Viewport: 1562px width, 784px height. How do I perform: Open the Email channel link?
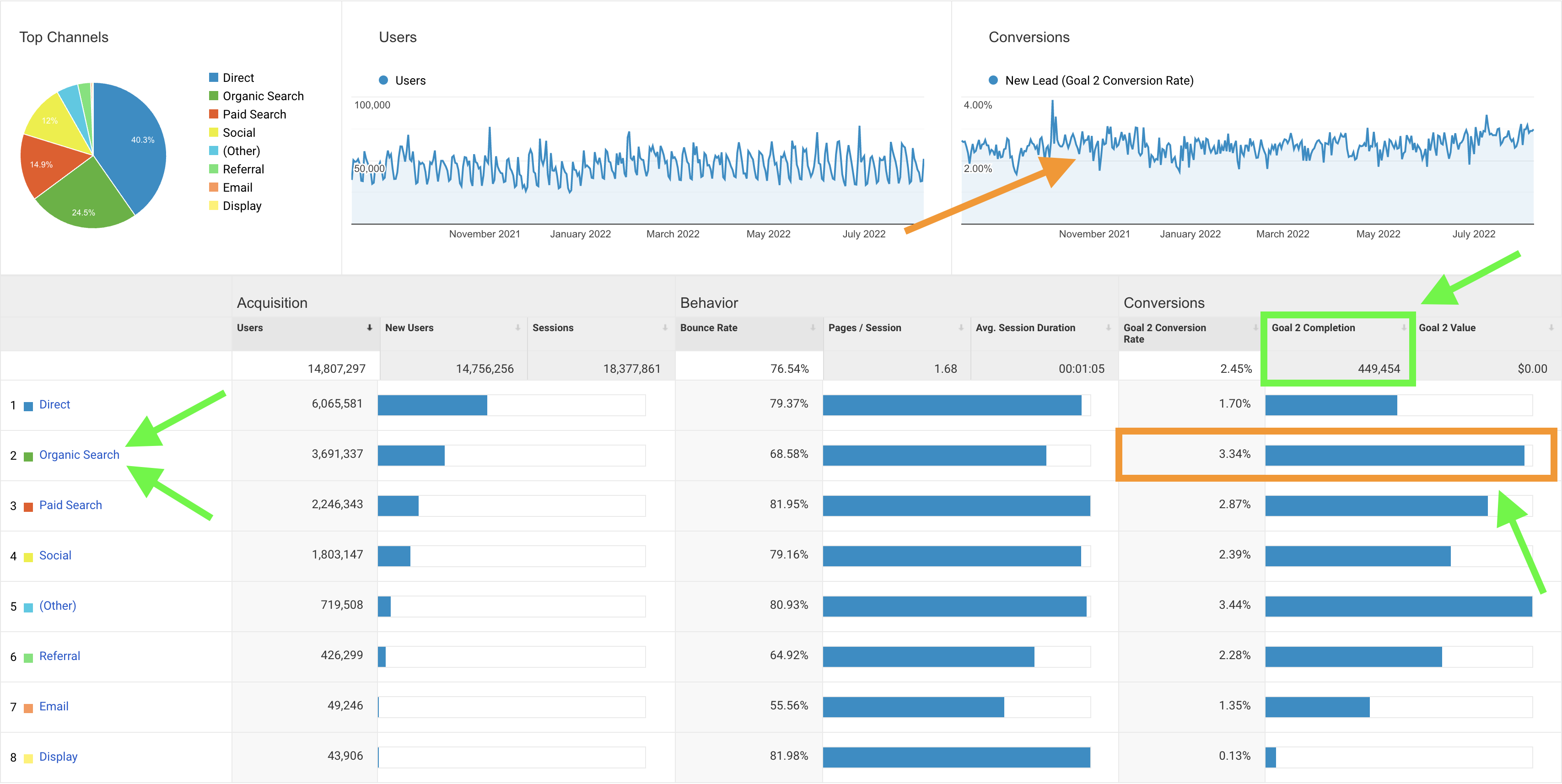point(54,706)
